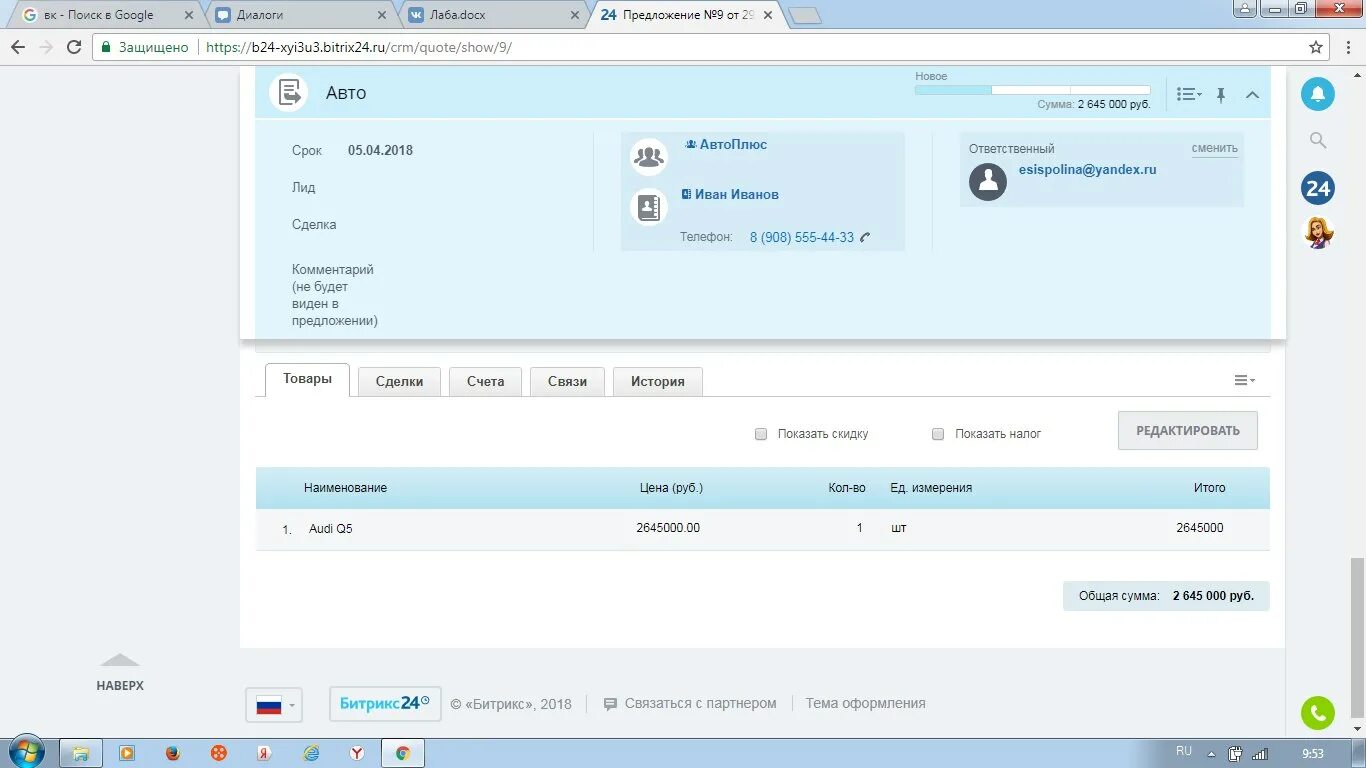Go back with browser back arrow
Screen dimensions: 1366x768
(x=18, y=47)
